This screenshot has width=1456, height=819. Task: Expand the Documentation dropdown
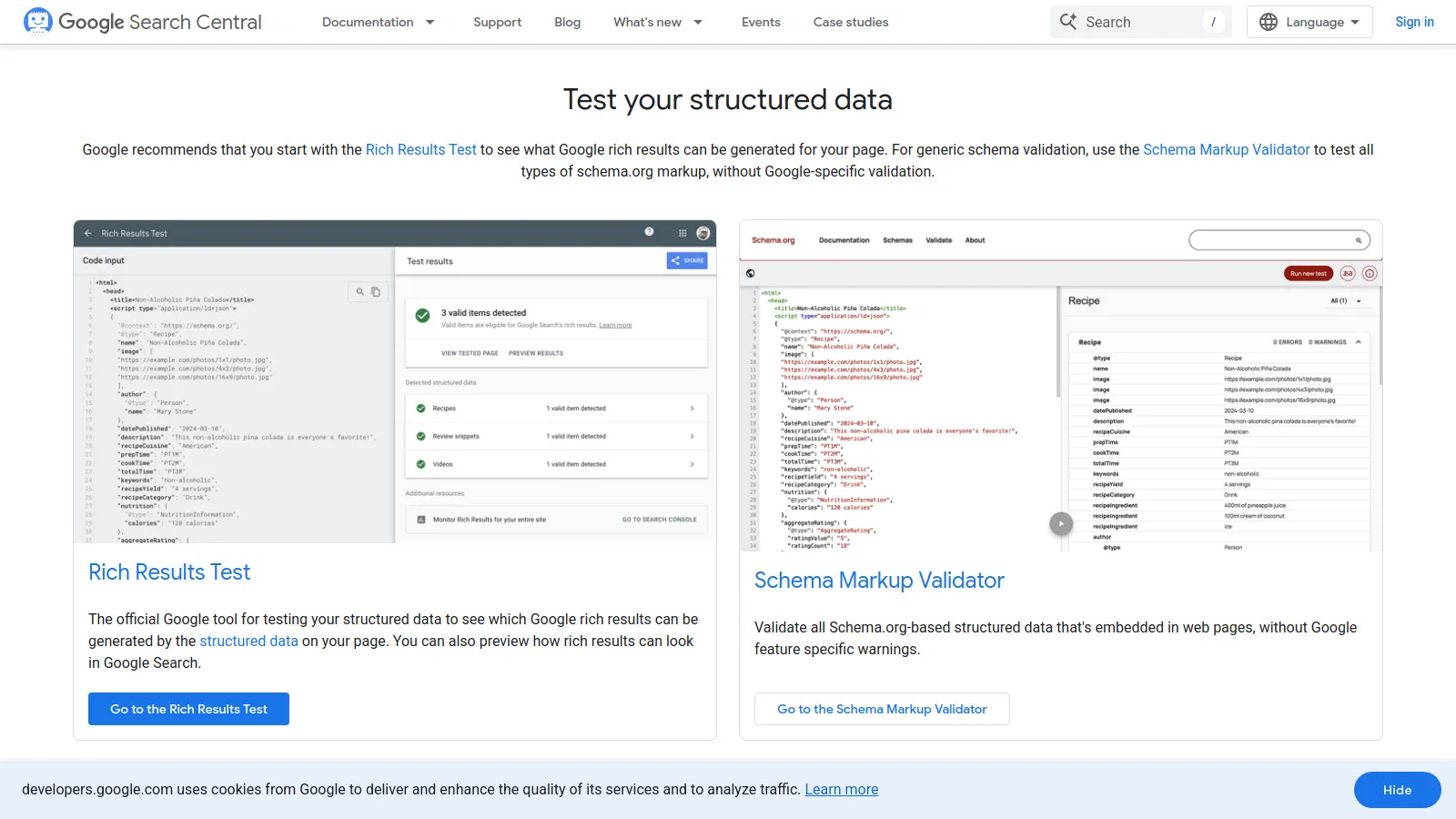(x=379, y=22)
